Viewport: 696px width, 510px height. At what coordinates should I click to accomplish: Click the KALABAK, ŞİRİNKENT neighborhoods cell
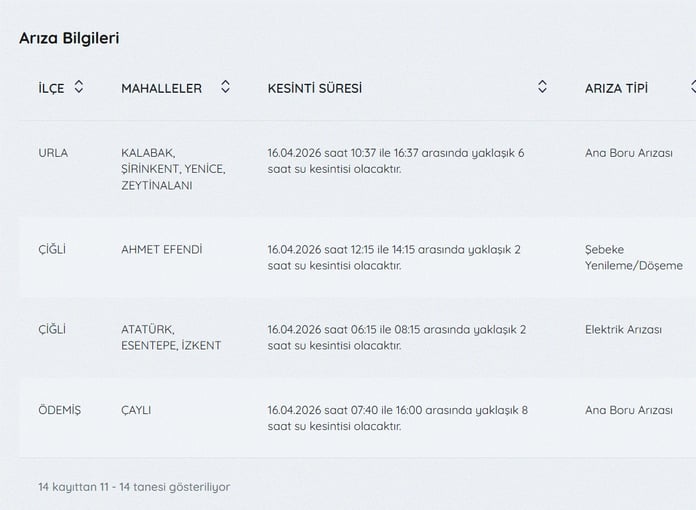(173, 169)
